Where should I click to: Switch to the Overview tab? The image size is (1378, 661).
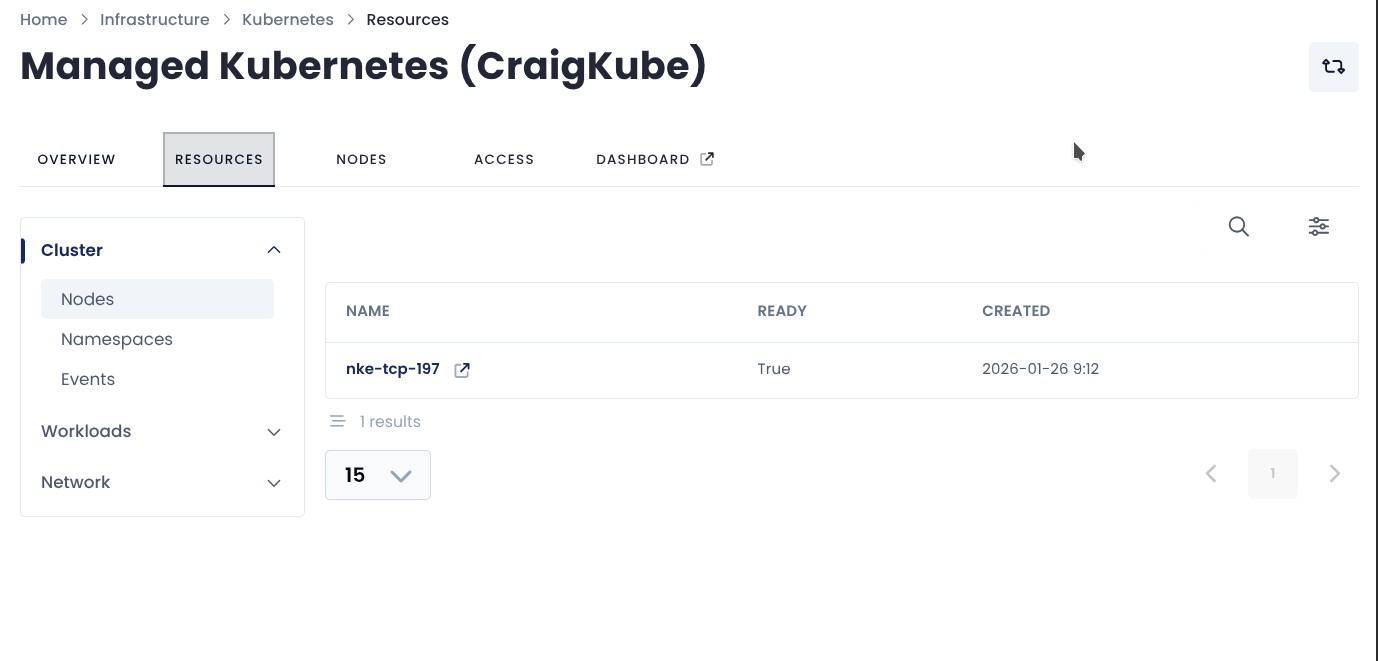pyautogui.click(x=77, y=160)
